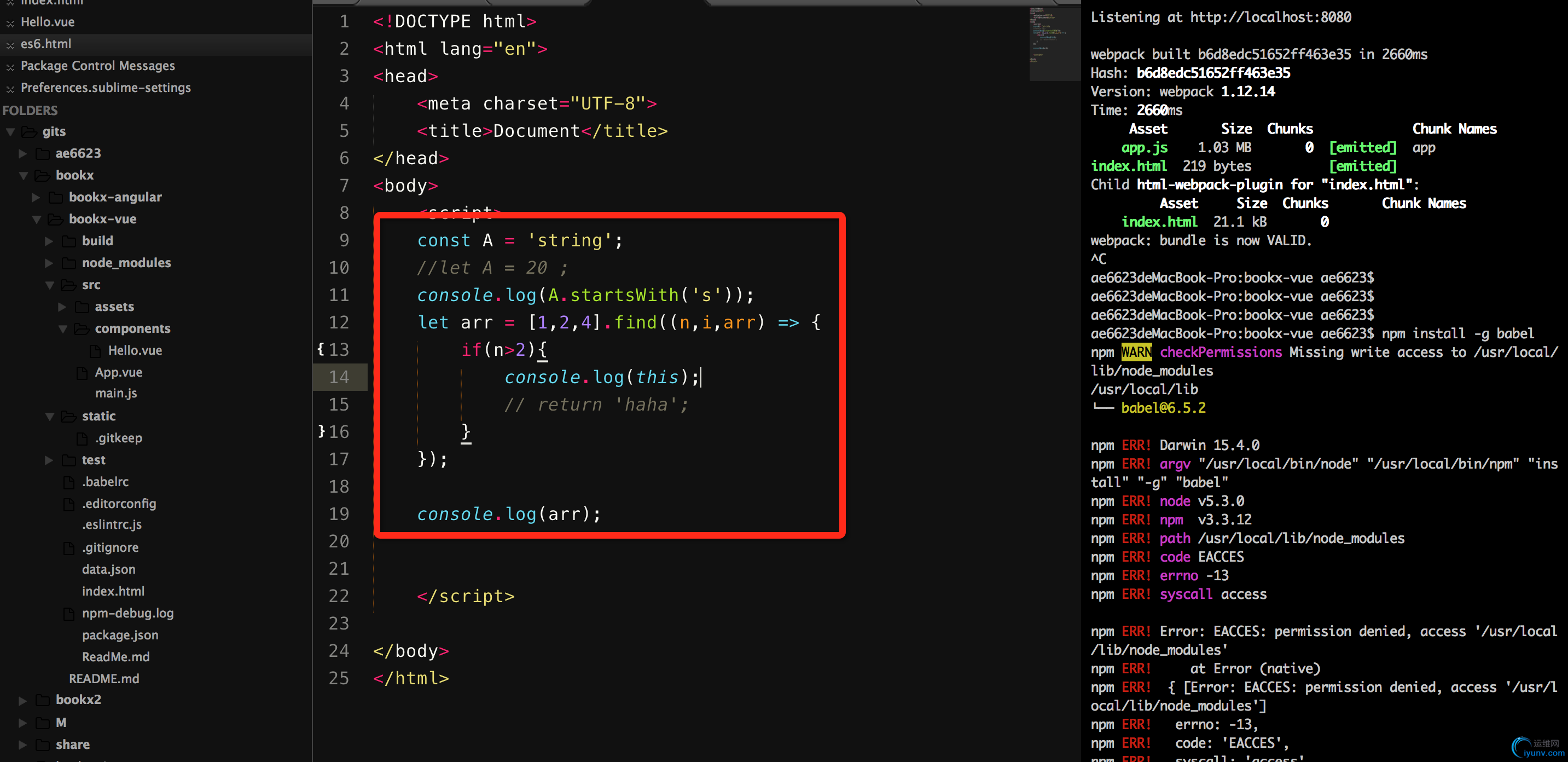The height and width of the screenshot is (762, 1568).
Task: Open main.js from the sidebar
Action: pos(115,394)
